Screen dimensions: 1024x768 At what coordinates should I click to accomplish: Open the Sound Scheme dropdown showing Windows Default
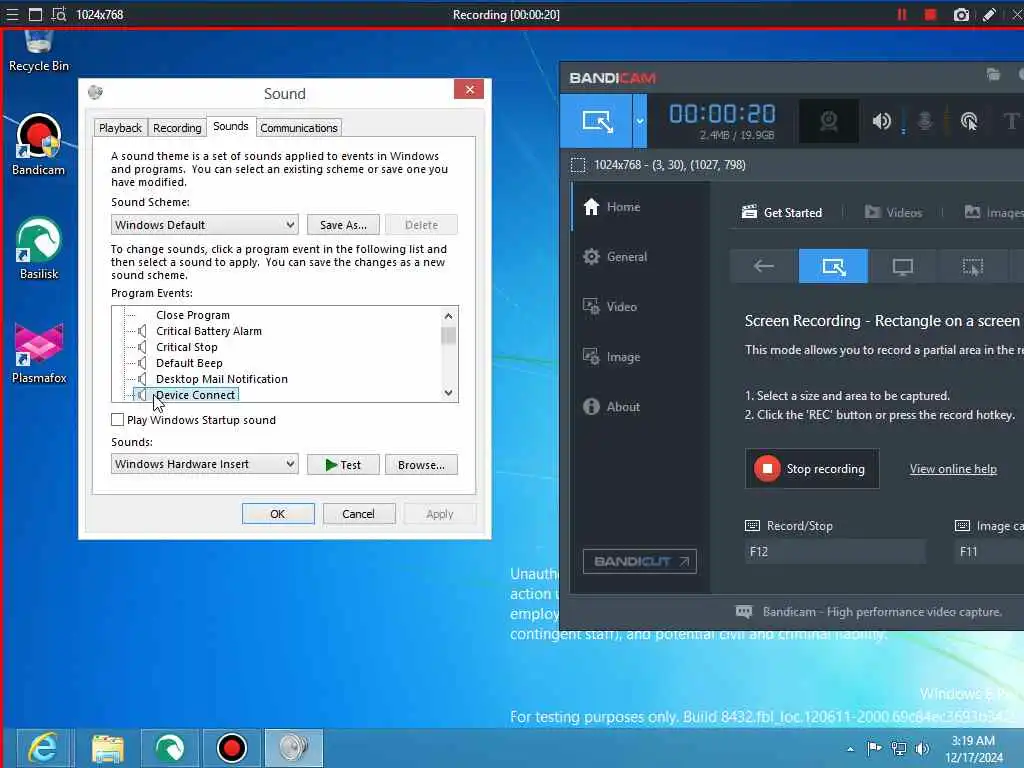pyautogui.click(x=204, y=225)
